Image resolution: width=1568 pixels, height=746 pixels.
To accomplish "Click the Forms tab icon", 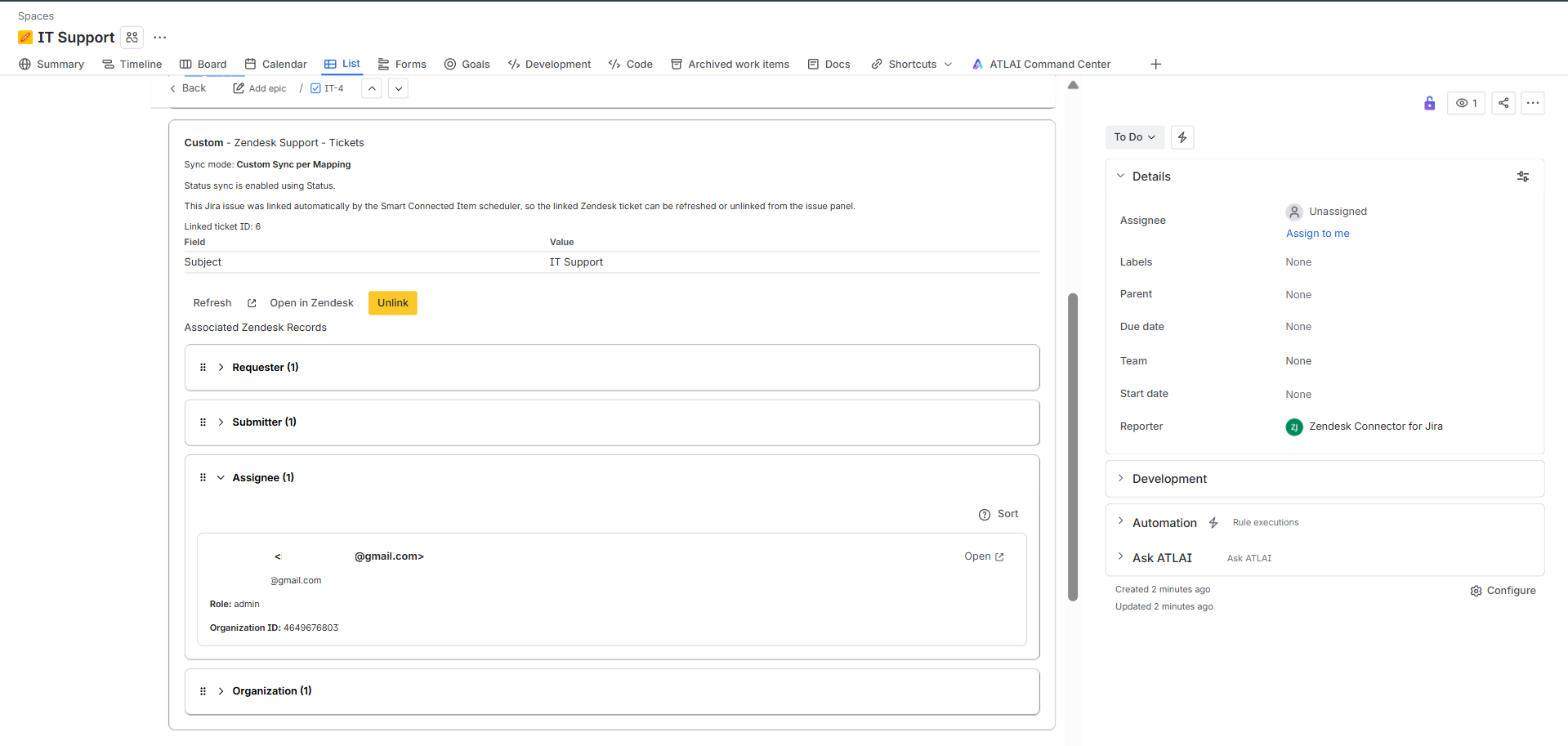I will coord(383,65).
